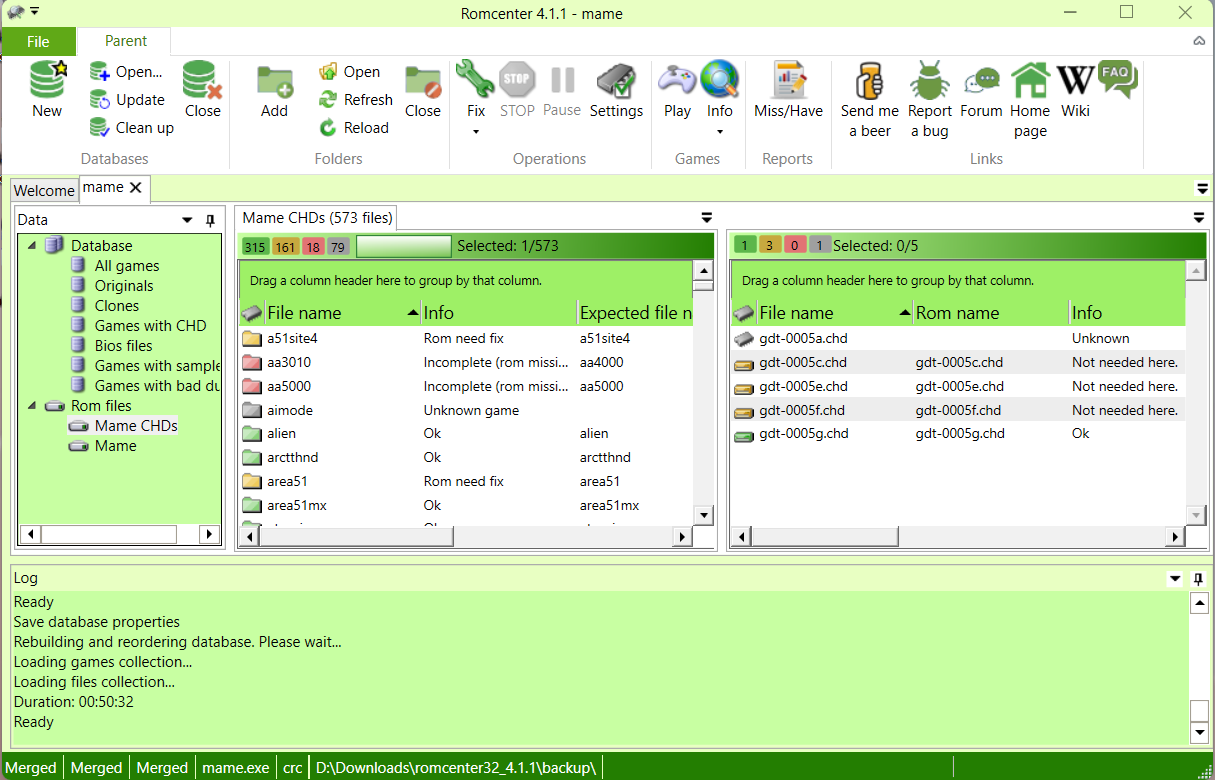Open the Log panel dropdown arrow
This screenshot has width=1215, height=780.
click(1175, 579)
